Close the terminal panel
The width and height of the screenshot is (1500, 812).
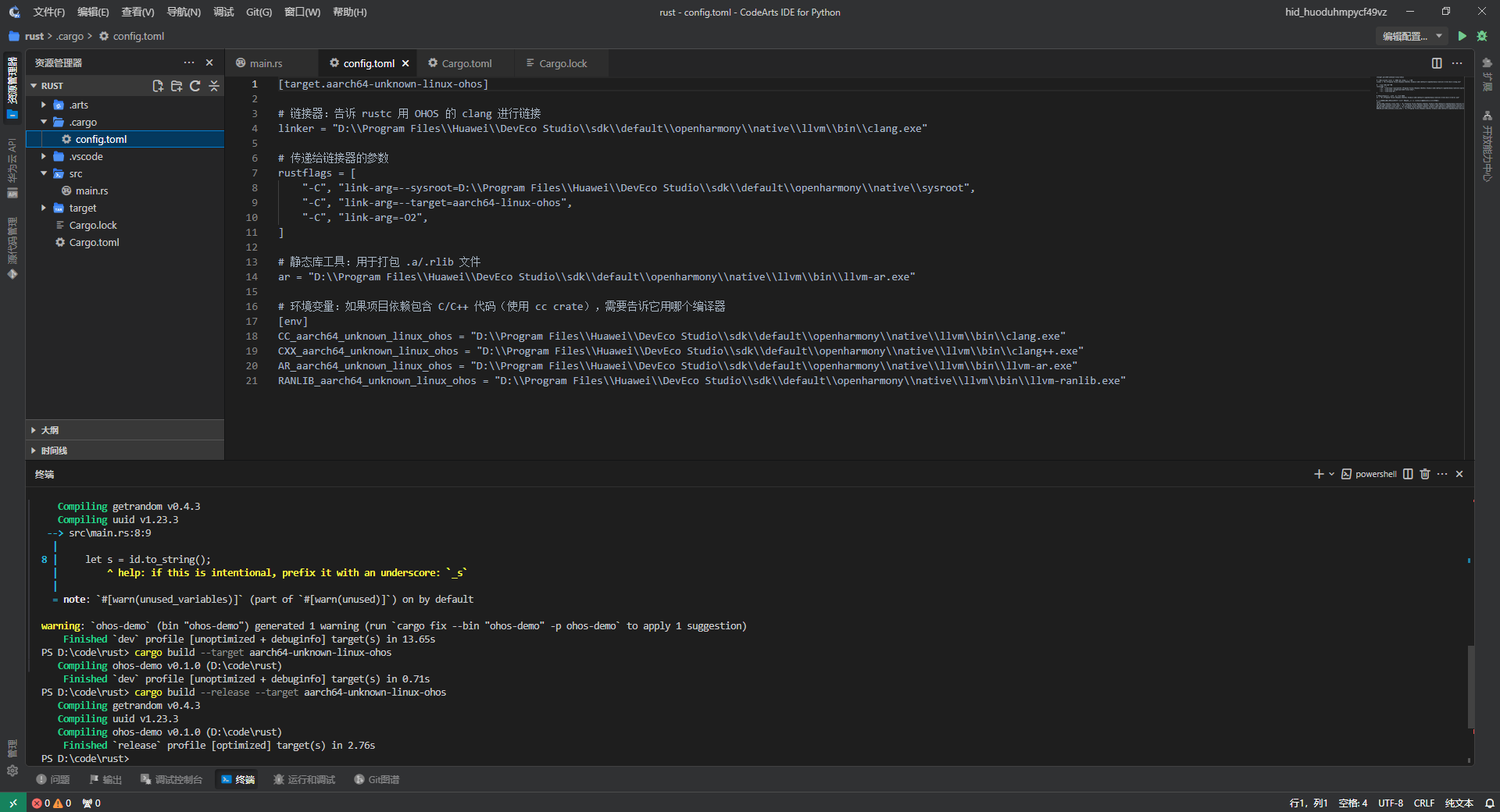click(x=1459, y=474)
